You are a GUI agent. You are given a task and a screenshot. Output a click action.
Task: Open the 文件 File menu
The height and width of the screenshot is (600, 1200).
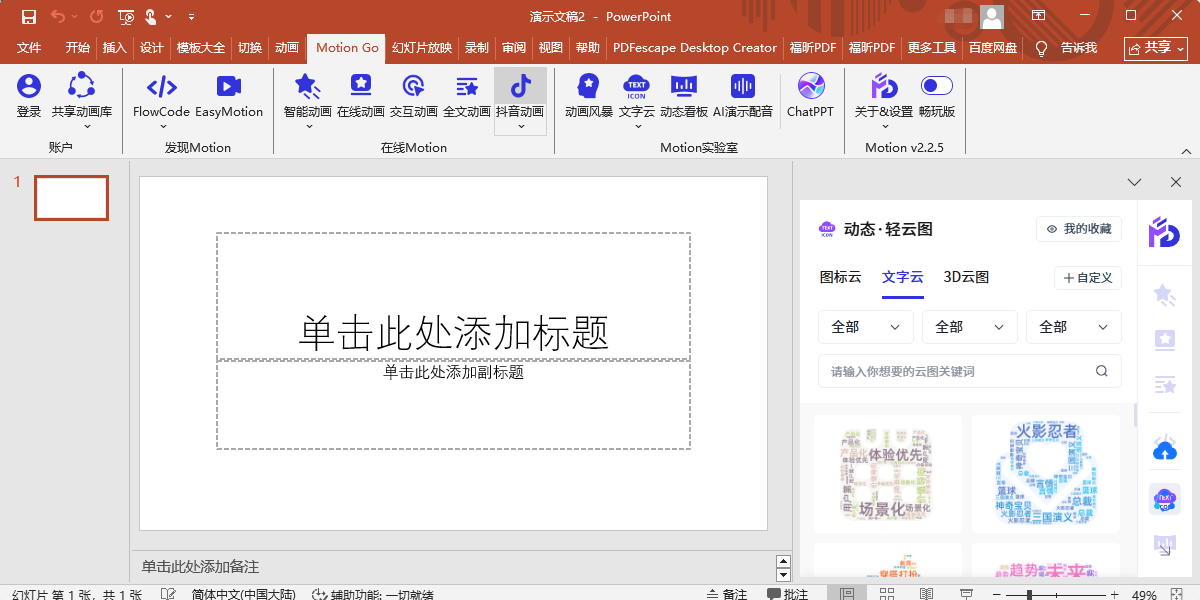29,47
